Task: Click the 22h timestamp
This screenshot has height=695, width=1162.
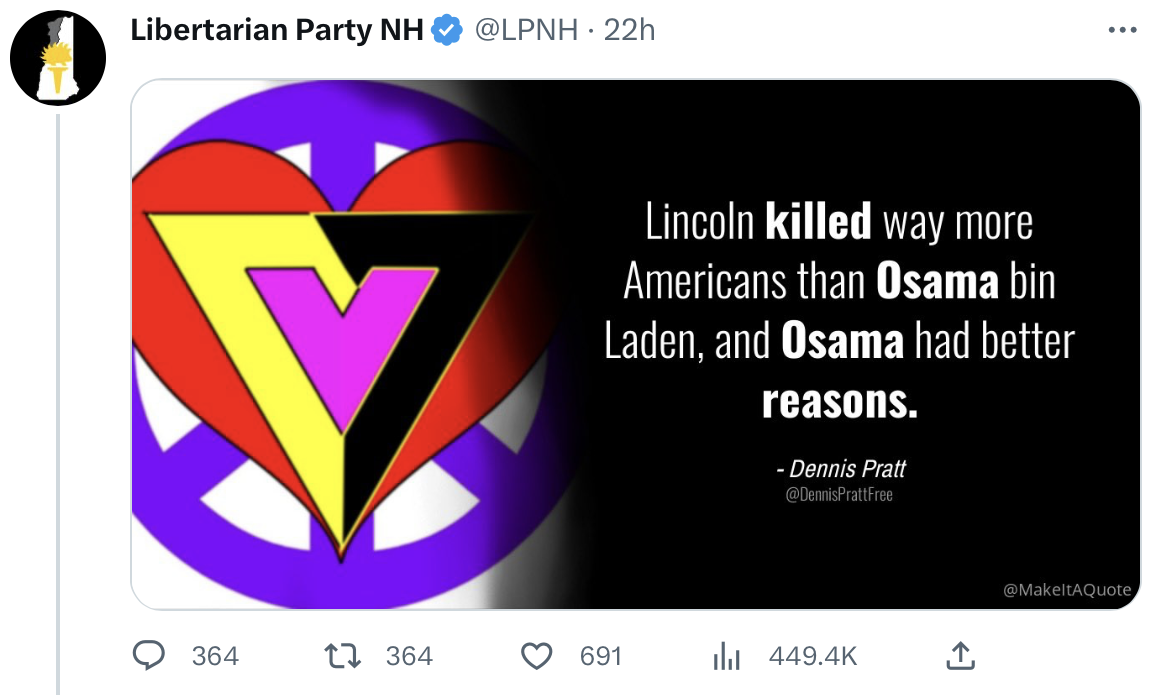Action: pos(629,31)
